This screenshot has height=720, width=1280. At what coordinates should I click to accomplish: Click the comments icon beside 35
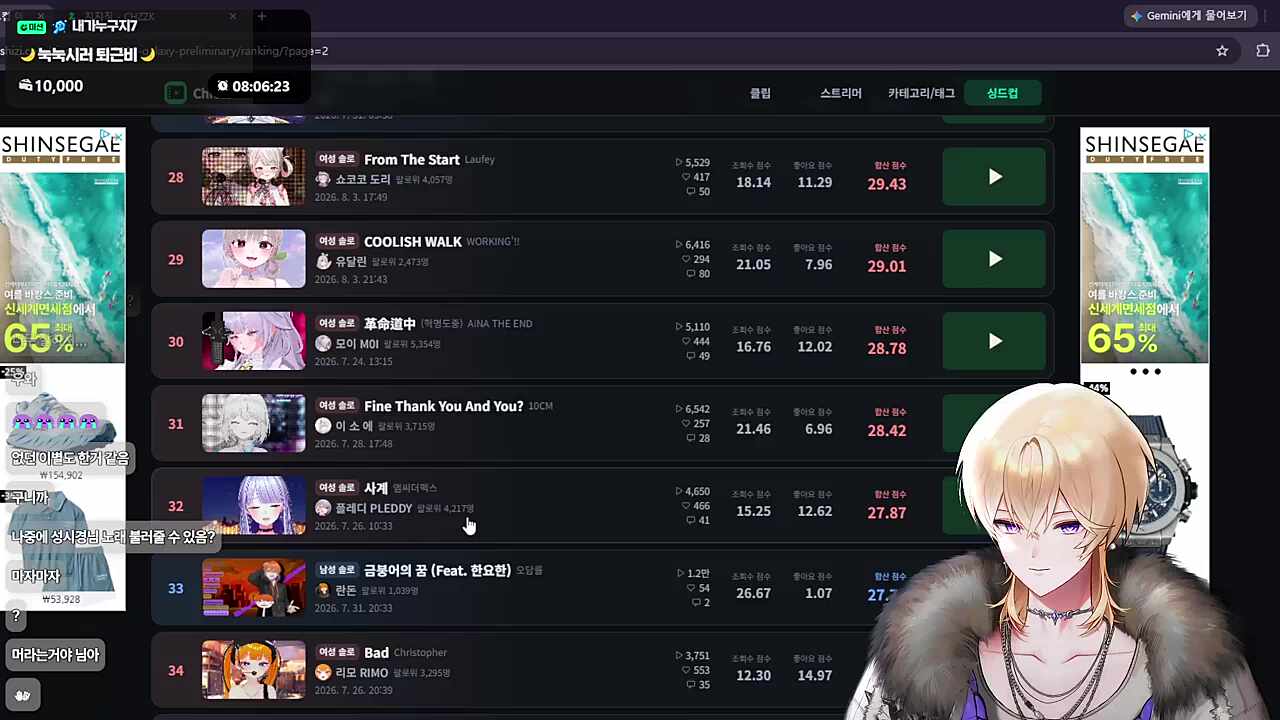pyautogui.click(x=691, y=685)
